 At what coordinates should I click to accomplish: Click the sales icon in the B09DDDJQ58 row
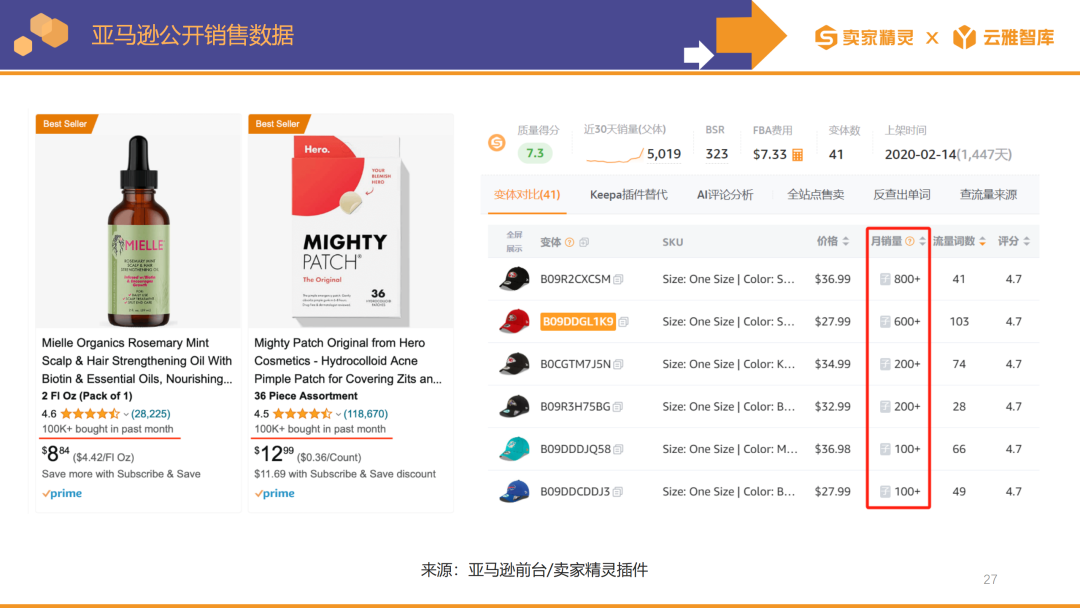[x=885, y=449]
